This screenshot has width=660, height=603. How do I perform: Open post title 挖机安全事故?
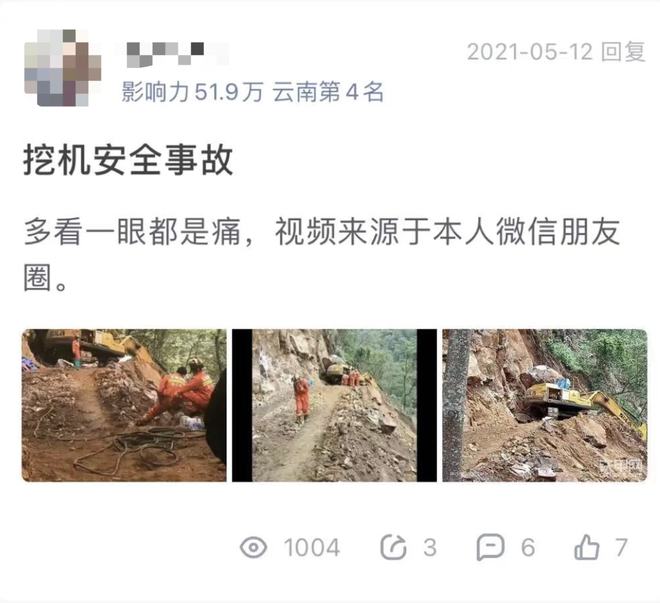click(128, 160)
